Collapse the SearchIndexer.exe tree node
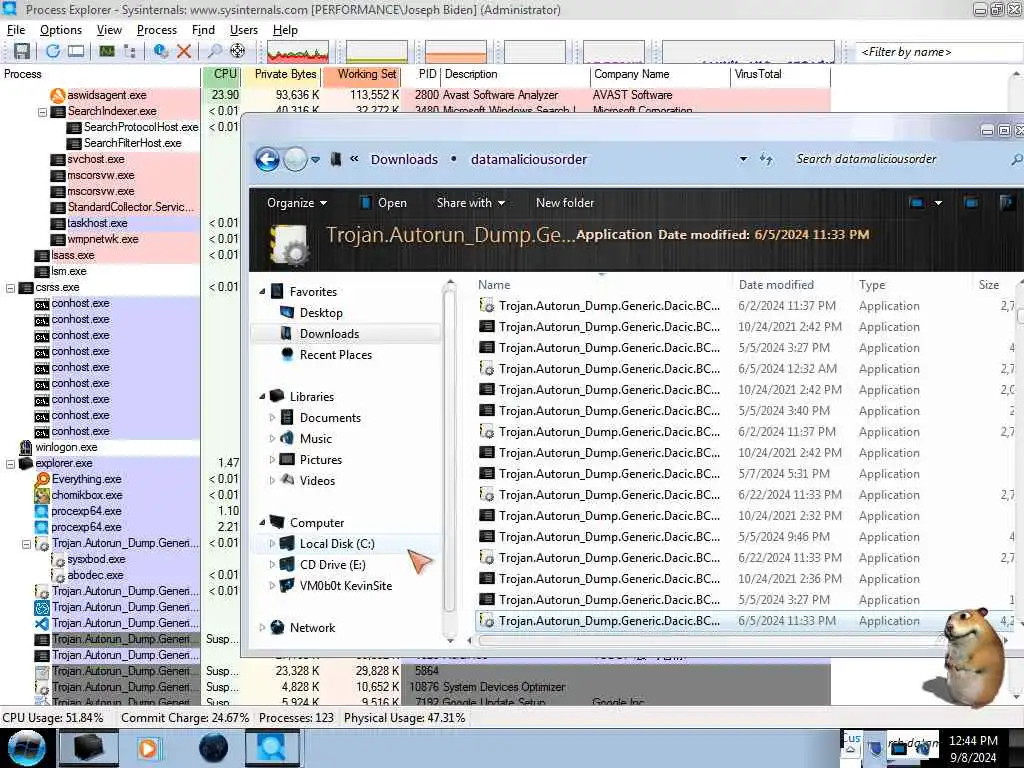 click(42, 112)
